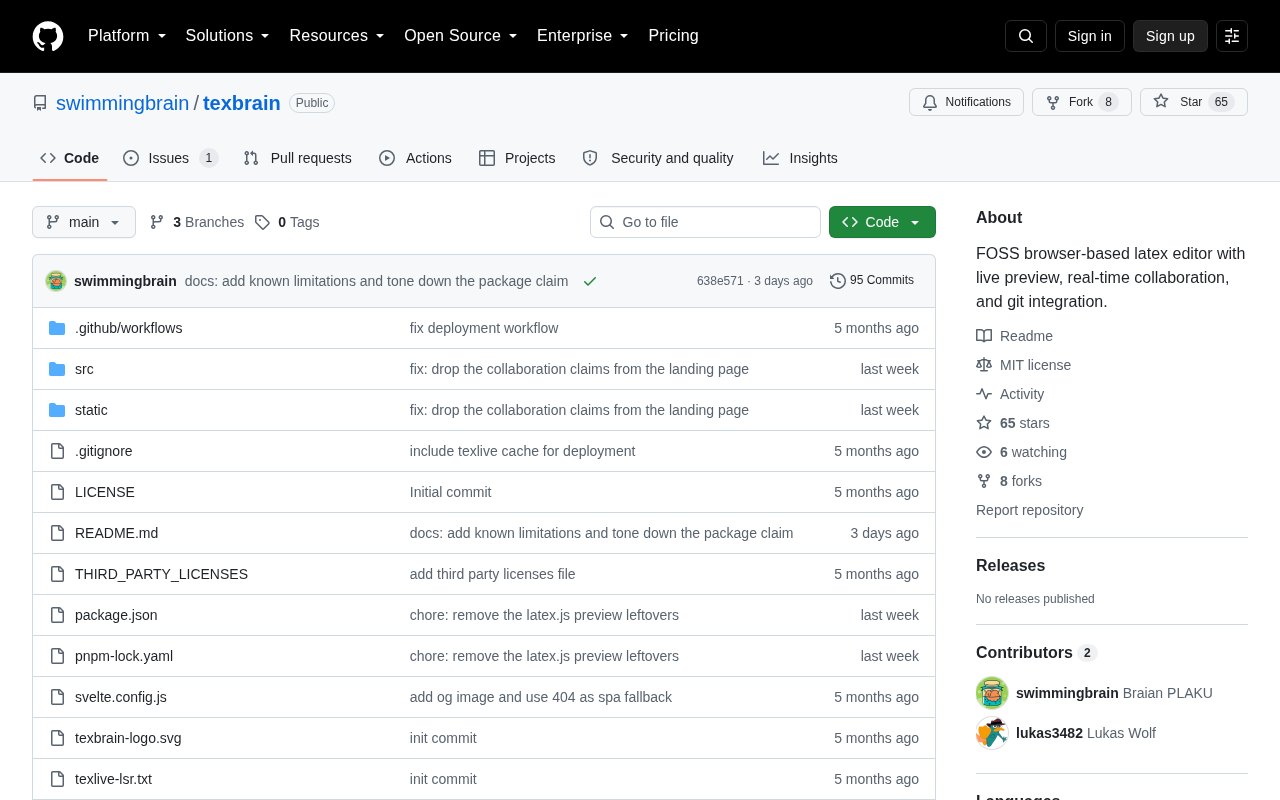Open the README.md file name

coord(116,533)
